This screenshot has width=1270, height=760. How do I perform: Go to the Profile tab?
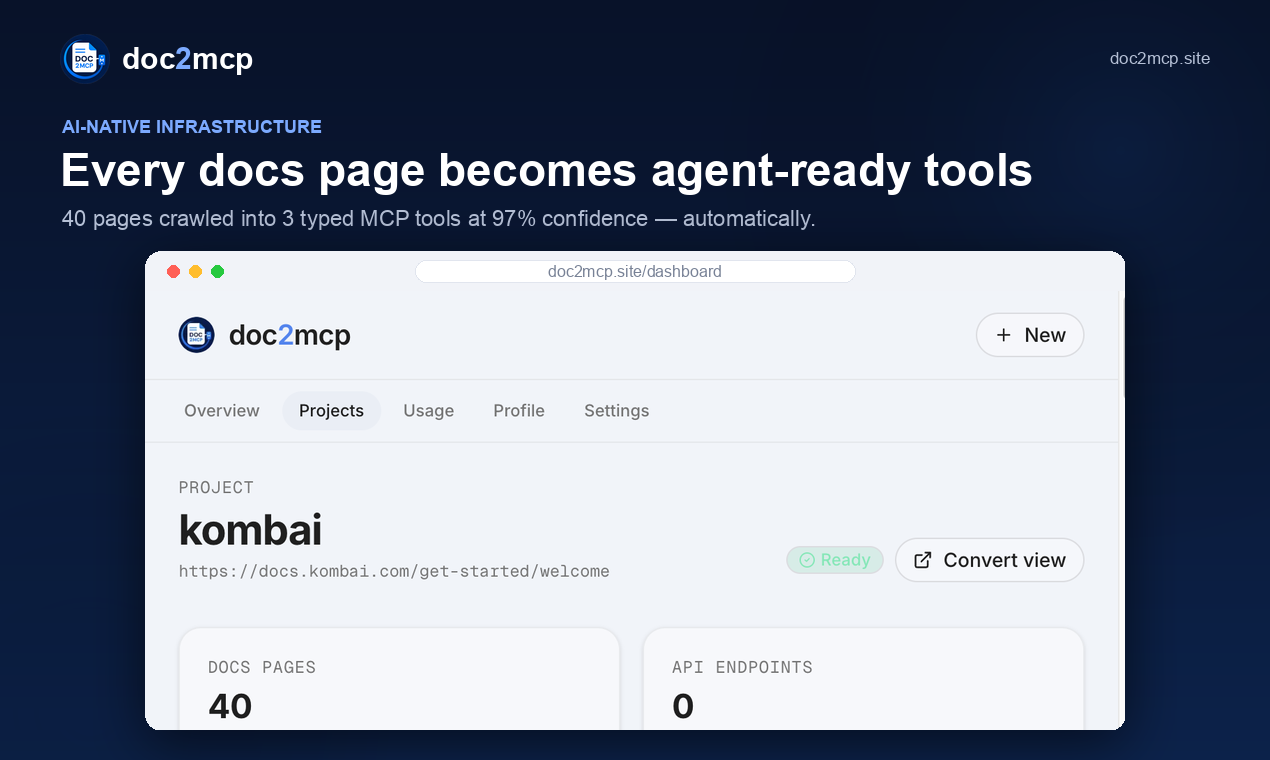[x=519, y=411]
